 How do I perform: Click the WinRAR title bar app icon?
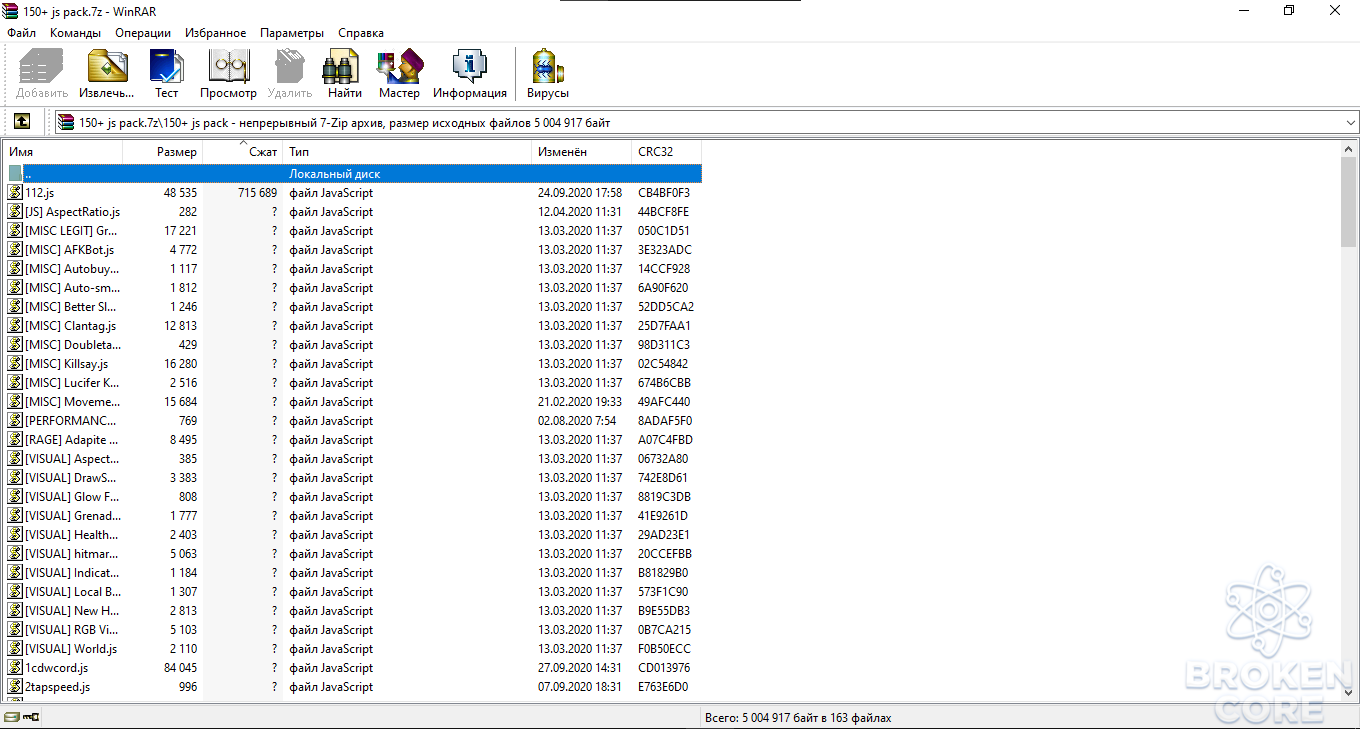pos(11,10)
